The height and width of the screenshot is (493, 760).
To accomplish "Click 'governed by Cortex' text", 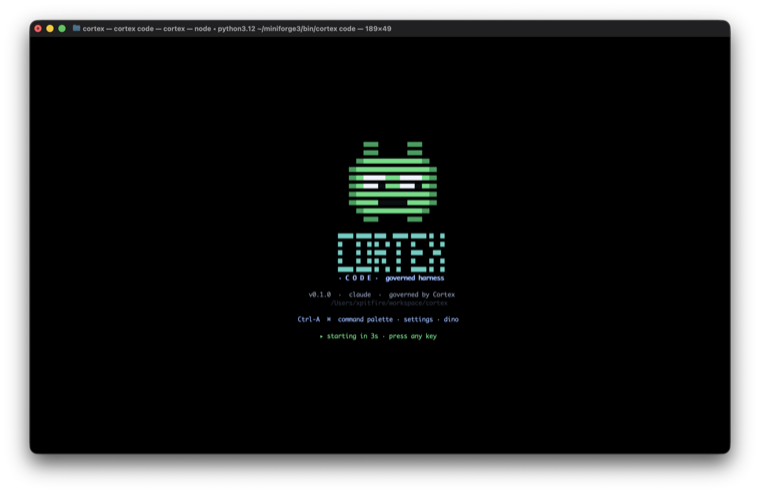I will pos(422,294).
